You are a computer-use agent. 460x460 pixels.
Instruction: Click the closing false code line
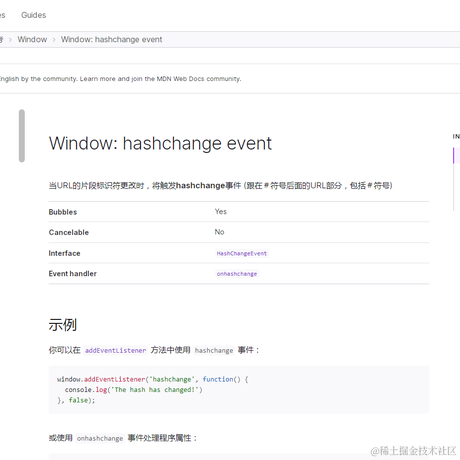pos(76,400)
